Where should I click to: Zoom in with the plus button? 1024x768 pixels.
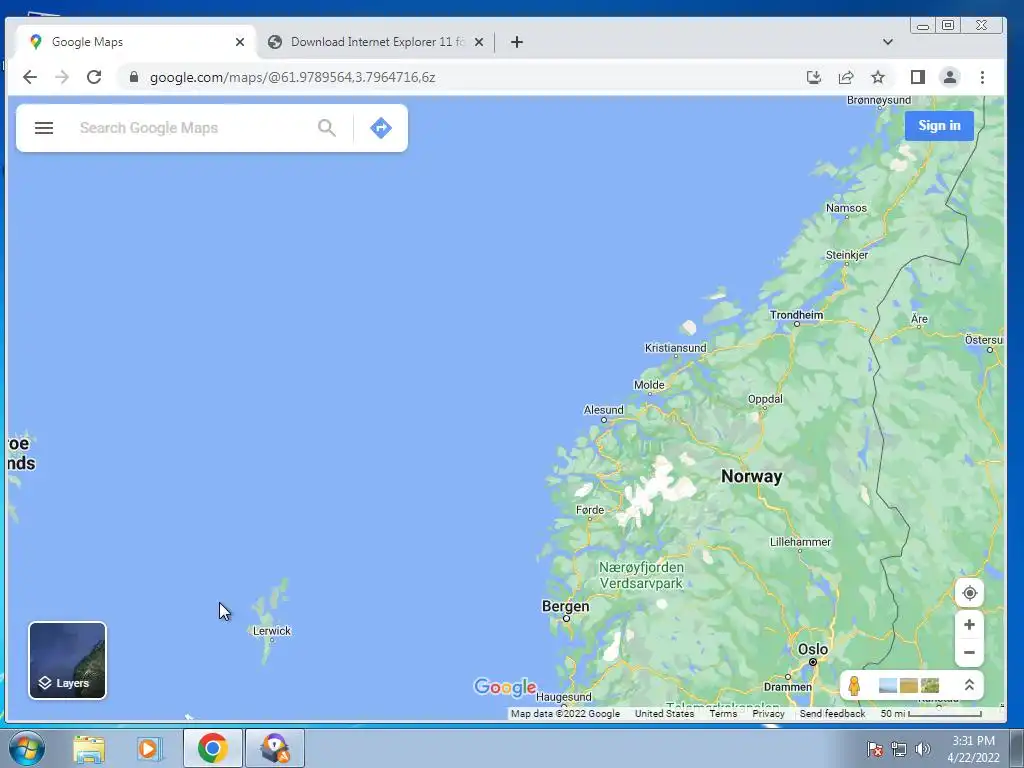[x=969, y=624]
